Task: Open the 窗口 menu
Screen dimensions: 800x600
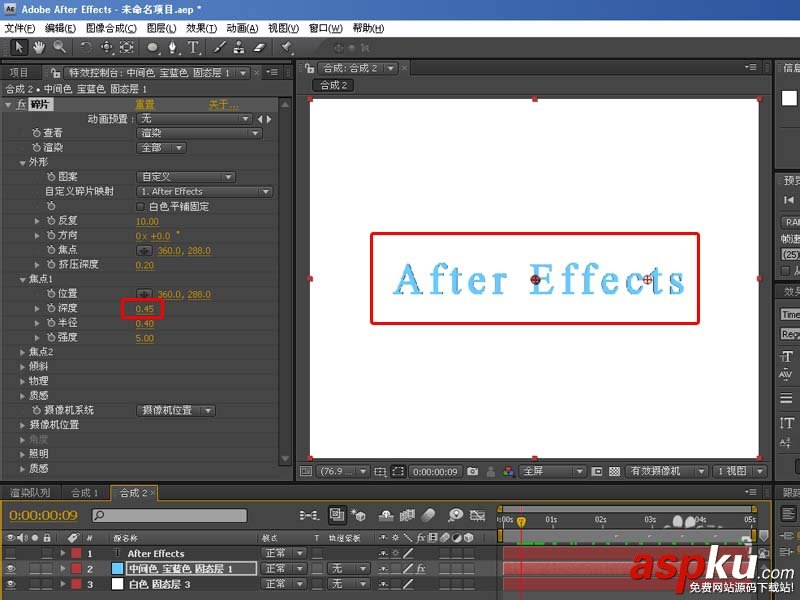Action: tap(326, 28)
